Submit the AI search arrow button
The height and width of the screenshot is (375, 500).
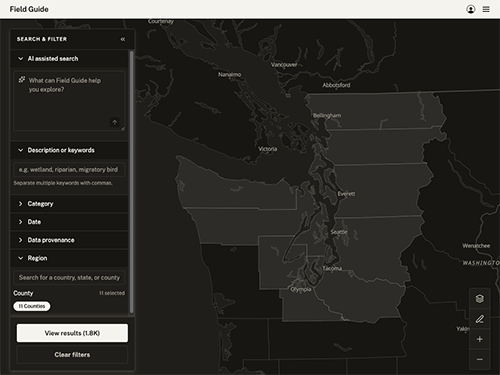(x=114, y=122)
